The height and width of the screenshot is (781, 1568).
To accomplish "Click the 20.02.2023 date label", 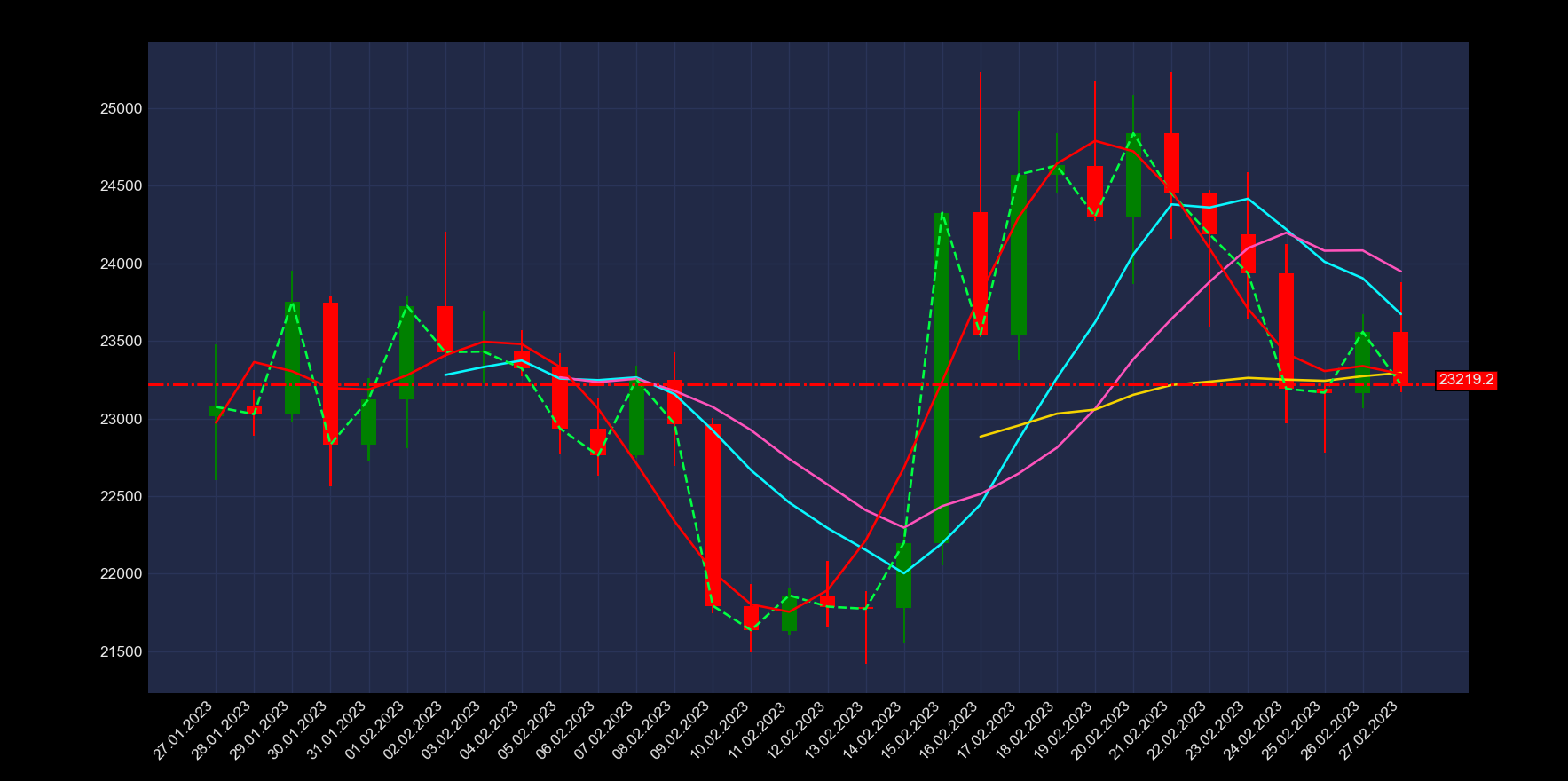I will pos(1100,730).
